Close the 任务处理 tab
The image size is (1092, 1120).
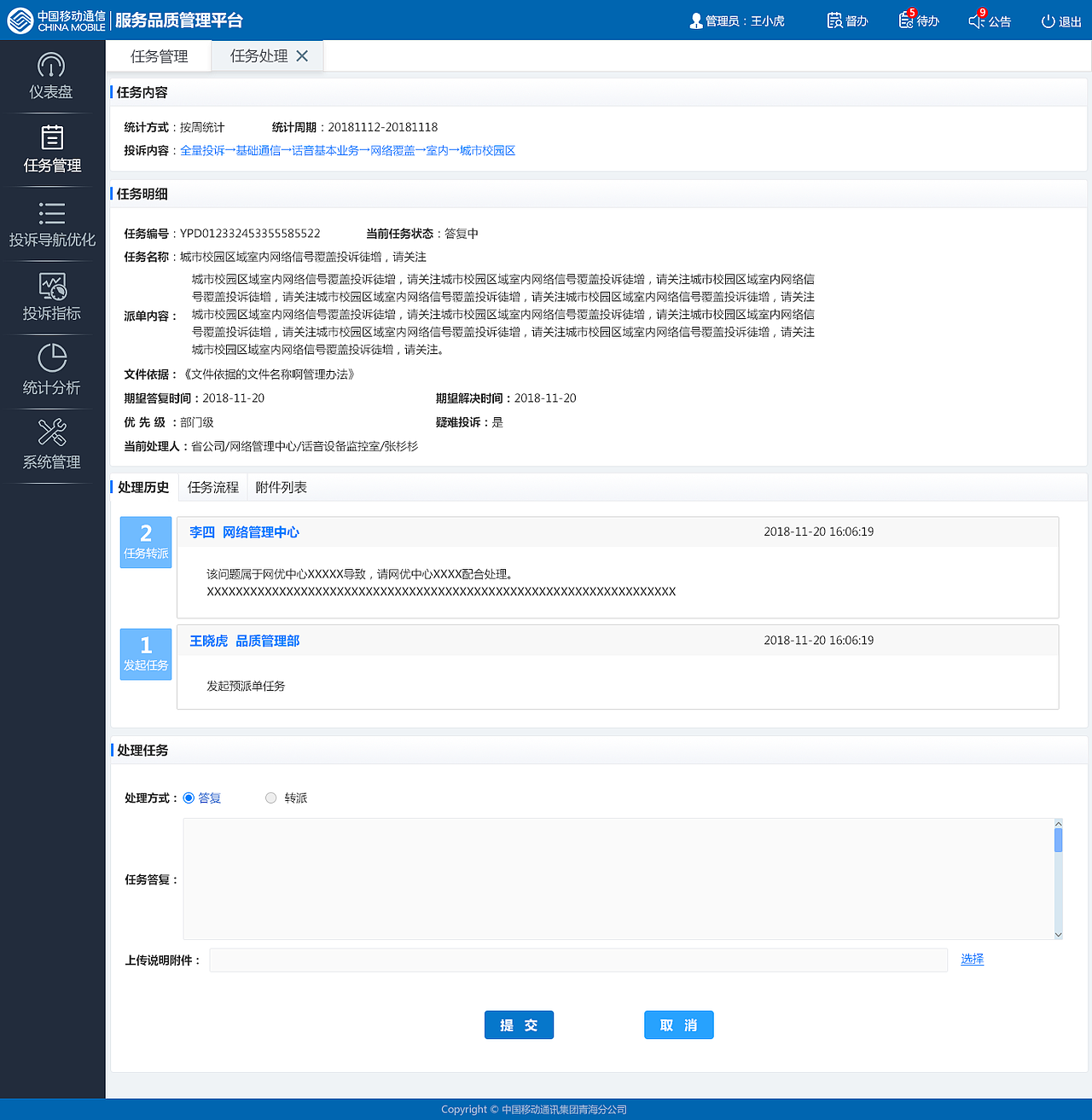302,55
